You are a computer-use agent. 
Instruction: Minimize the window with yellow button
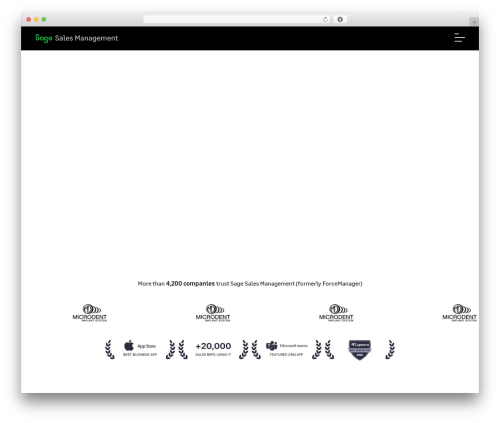[36, 19]
